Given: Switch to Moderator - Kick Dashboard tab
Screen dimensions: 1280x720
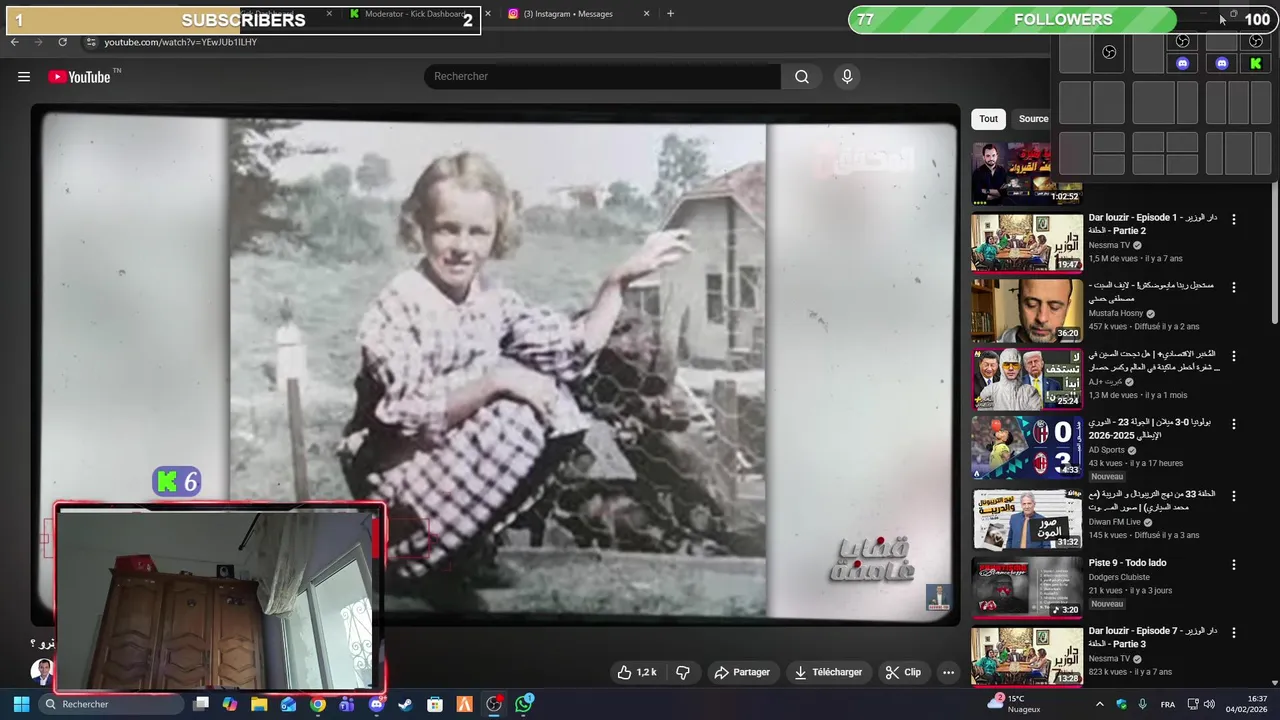Looking at the screenshot, I should point(415,14).
